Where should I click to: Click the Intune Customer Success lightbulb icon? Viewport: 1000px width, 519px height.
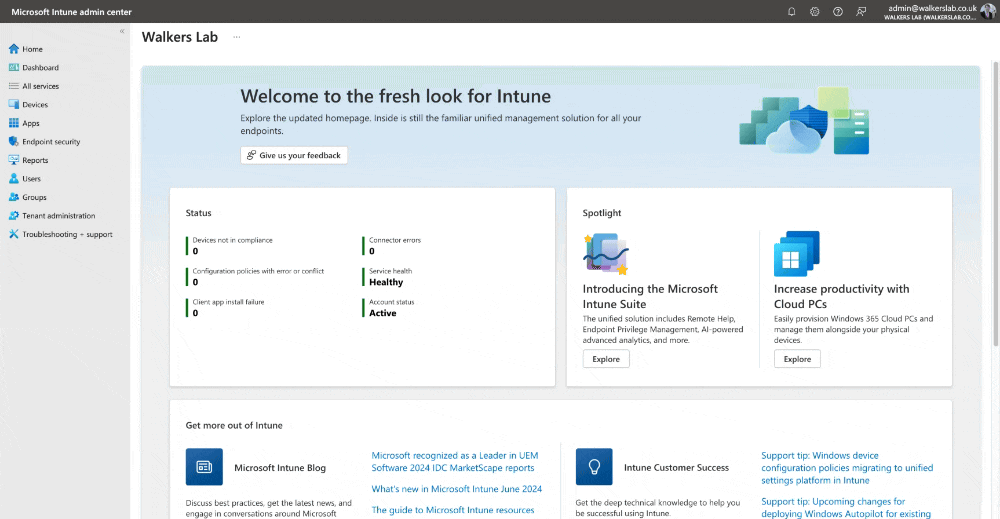click(594, 467)
